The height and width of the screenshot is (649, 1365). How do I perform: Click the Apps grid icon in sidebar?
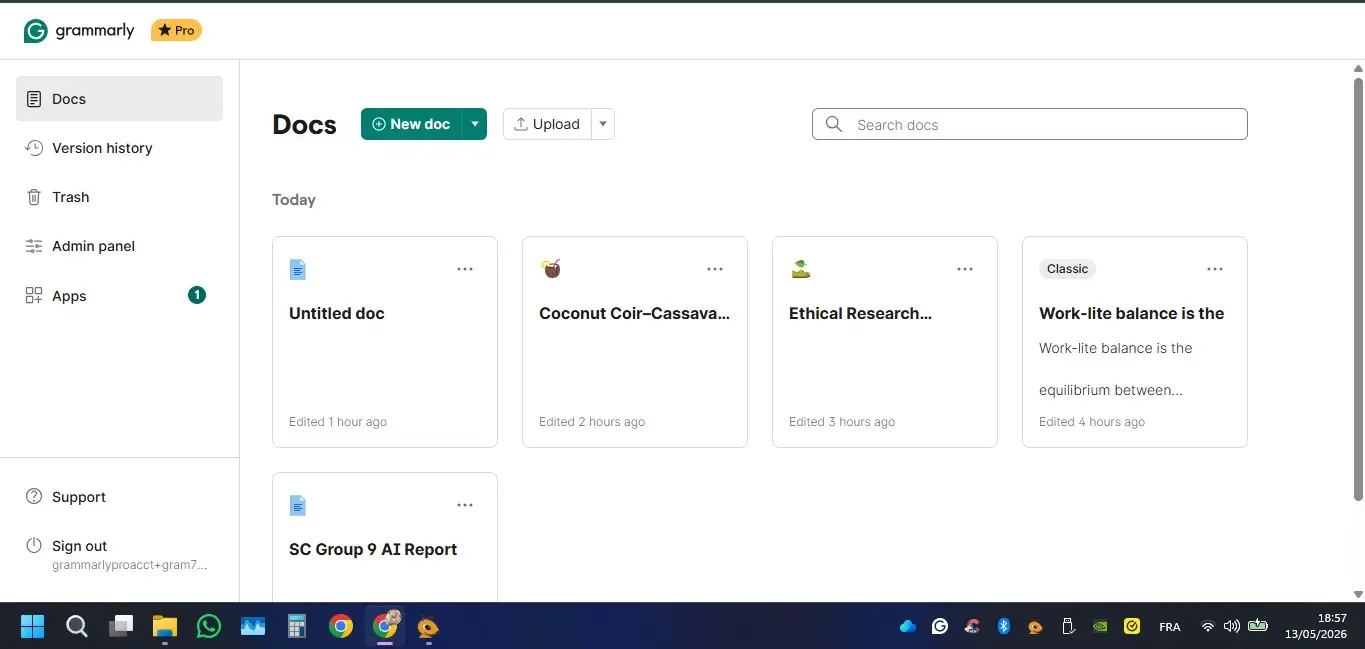[34, 296]
